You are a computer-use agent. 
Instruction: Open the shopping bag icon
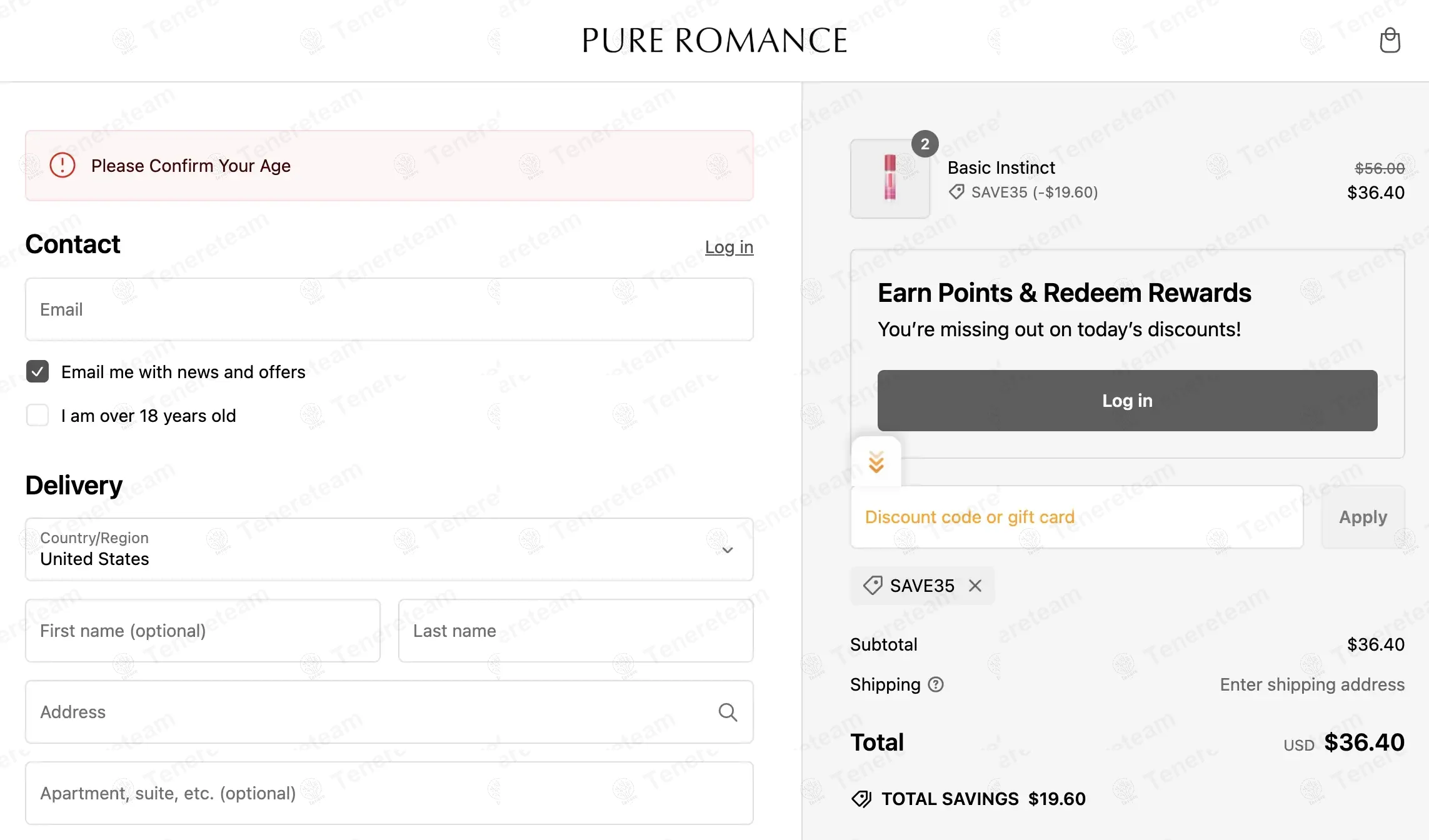[1390, 41]
